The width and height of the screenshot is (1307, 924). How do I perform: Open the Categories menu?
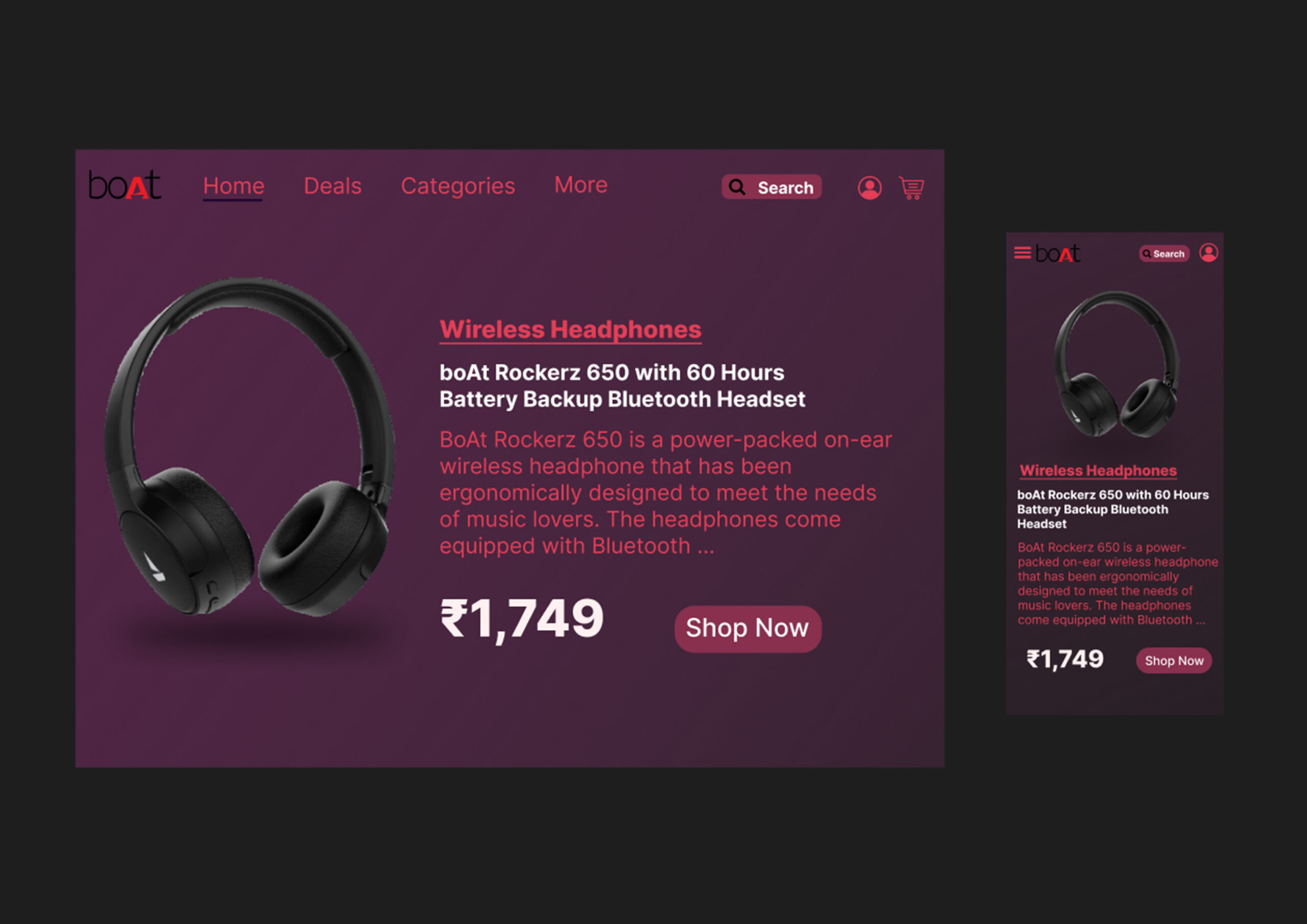coord(457,186)
